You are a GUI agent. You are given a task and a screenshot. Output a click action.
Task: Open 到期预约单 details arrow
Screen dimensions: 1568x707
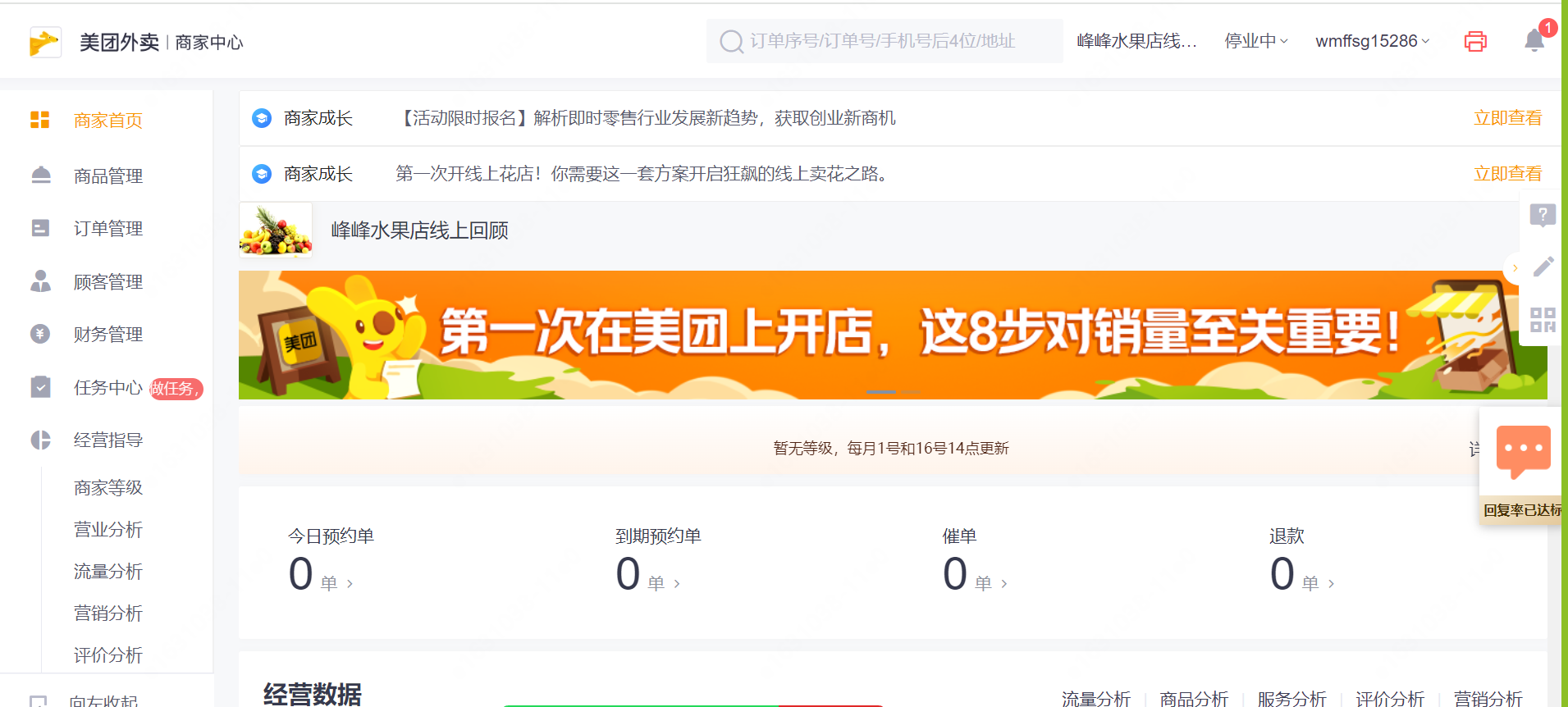point(677,584)
